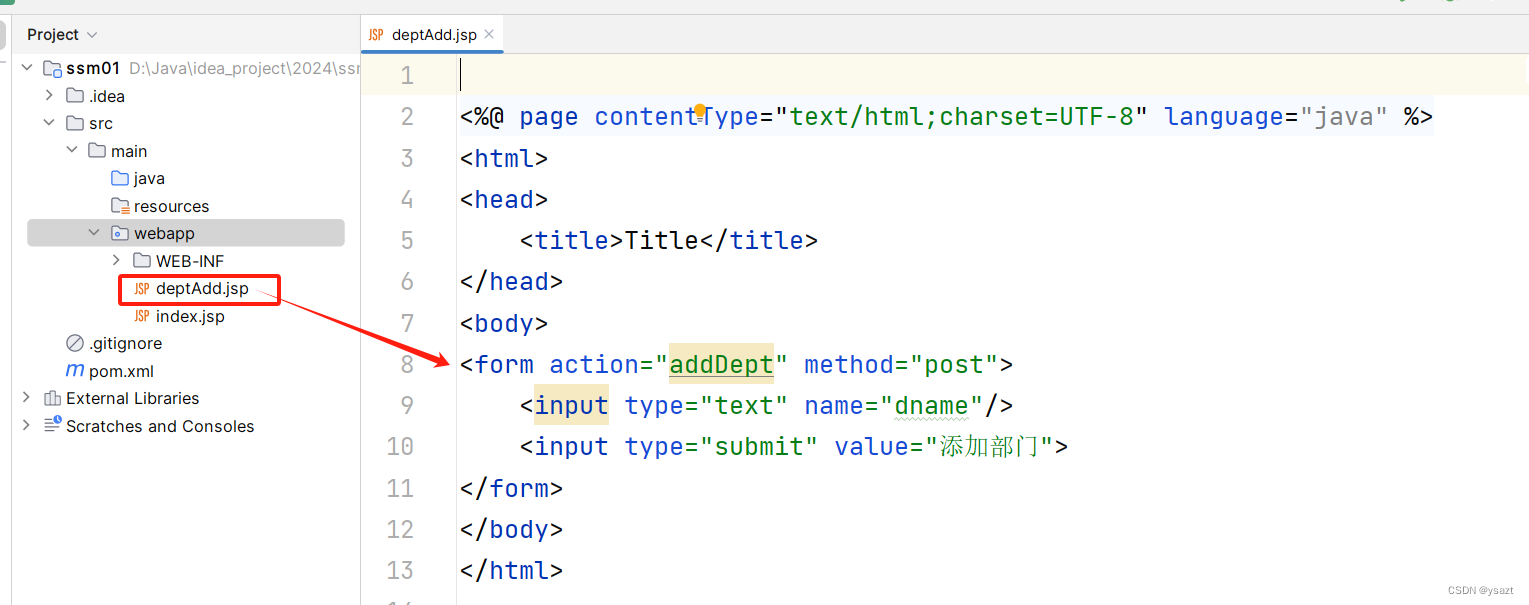Image resolution: width=1529 pixels, height=605 pixels.
Task: Collapse the webapp folder node
Action: (94, 233)
